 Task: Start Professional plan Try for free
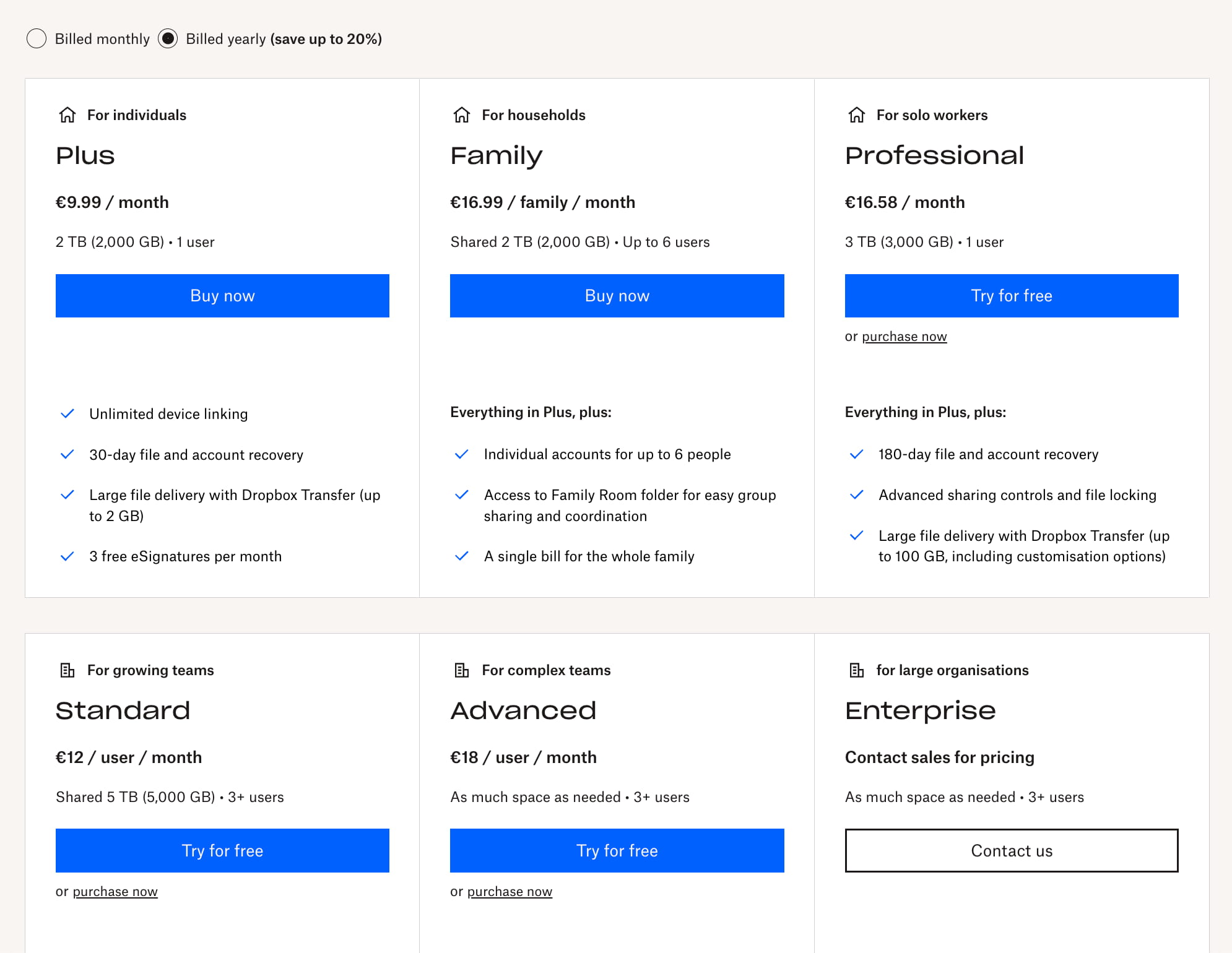coord(1011,296)
